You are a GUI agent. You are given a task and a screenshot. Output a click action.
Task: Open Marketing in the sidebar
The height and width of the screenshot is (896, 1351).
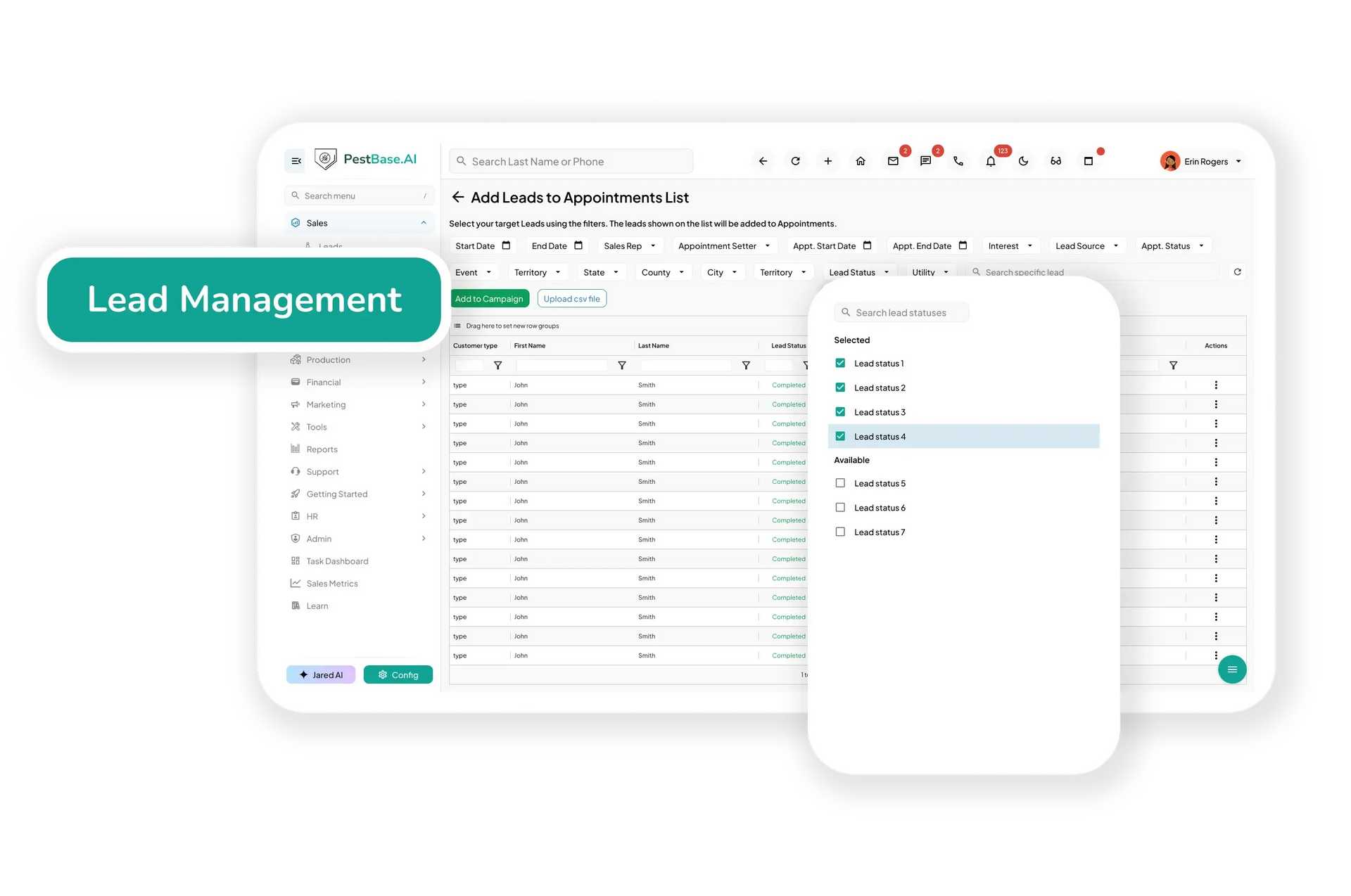(359, 404)
